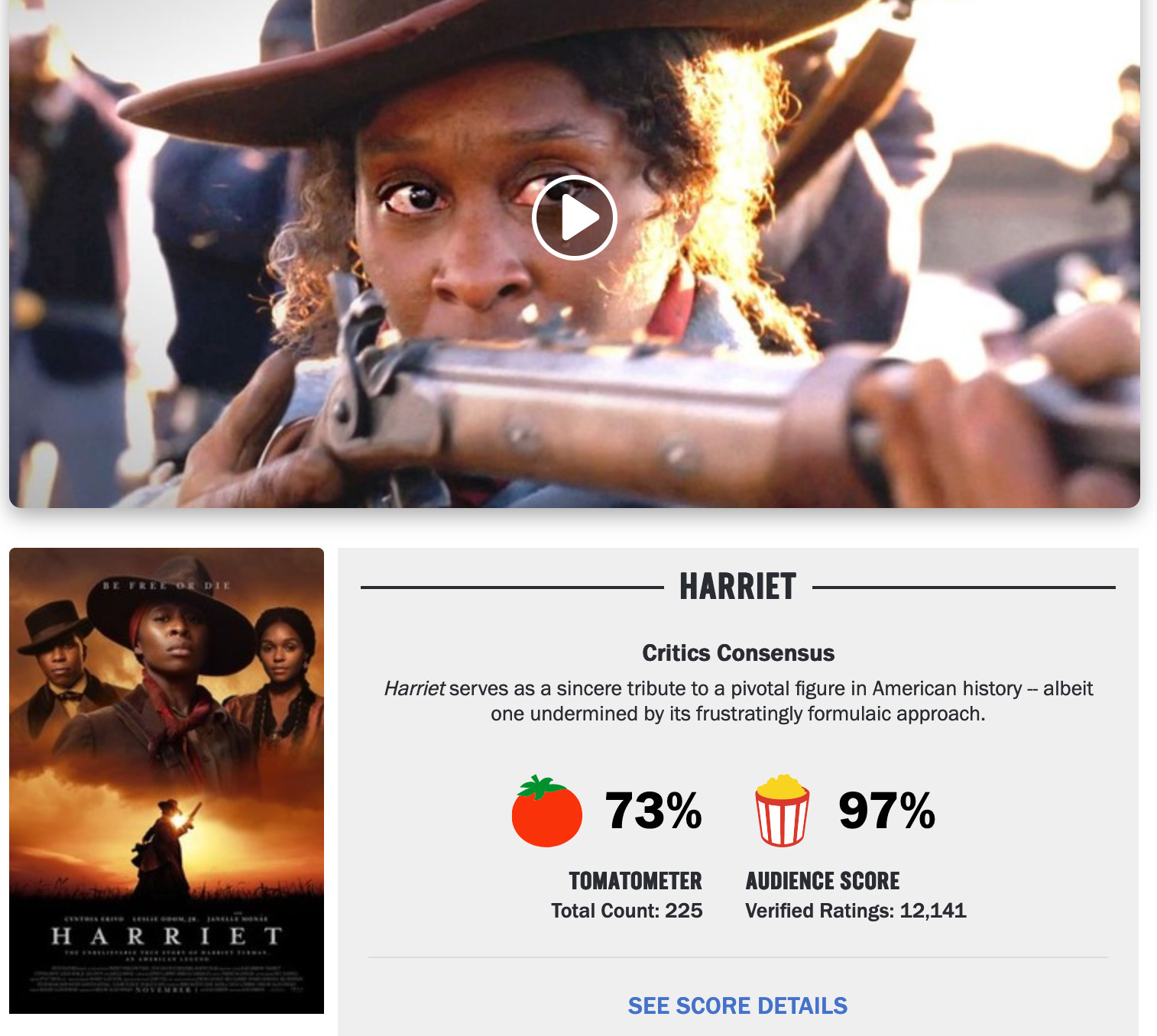The height and width of the screenshot is (1036, 1157).
Task: Click the Total Count: 225 text
Action: click(x=627, y=911)
